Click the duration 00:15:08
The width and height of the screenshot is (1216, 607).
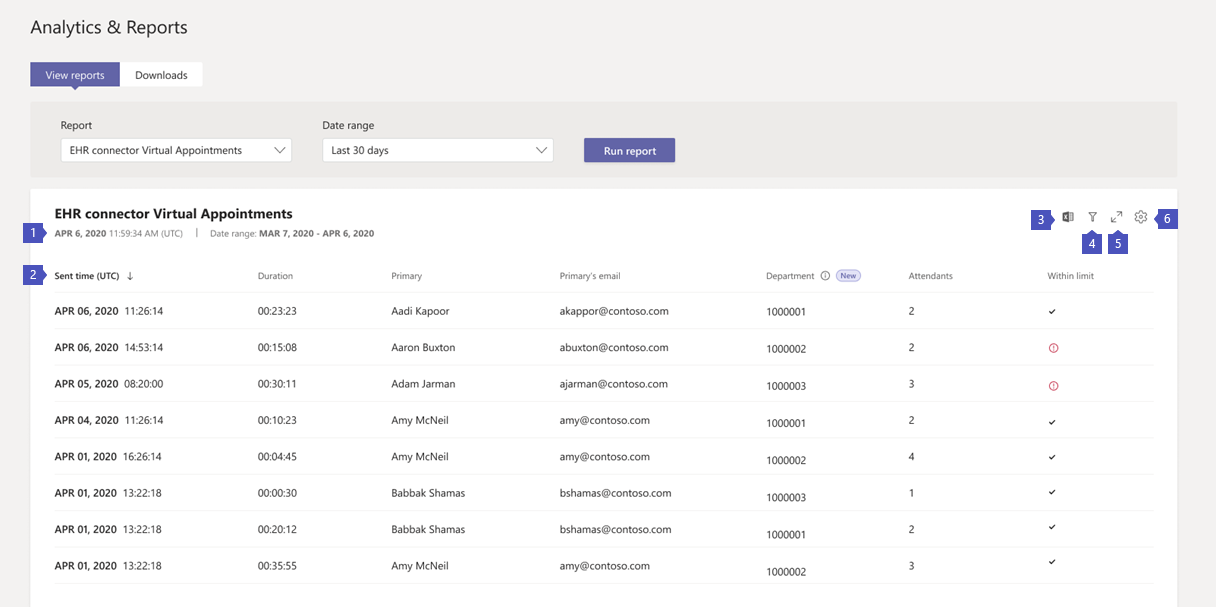[x=277, y=347]
